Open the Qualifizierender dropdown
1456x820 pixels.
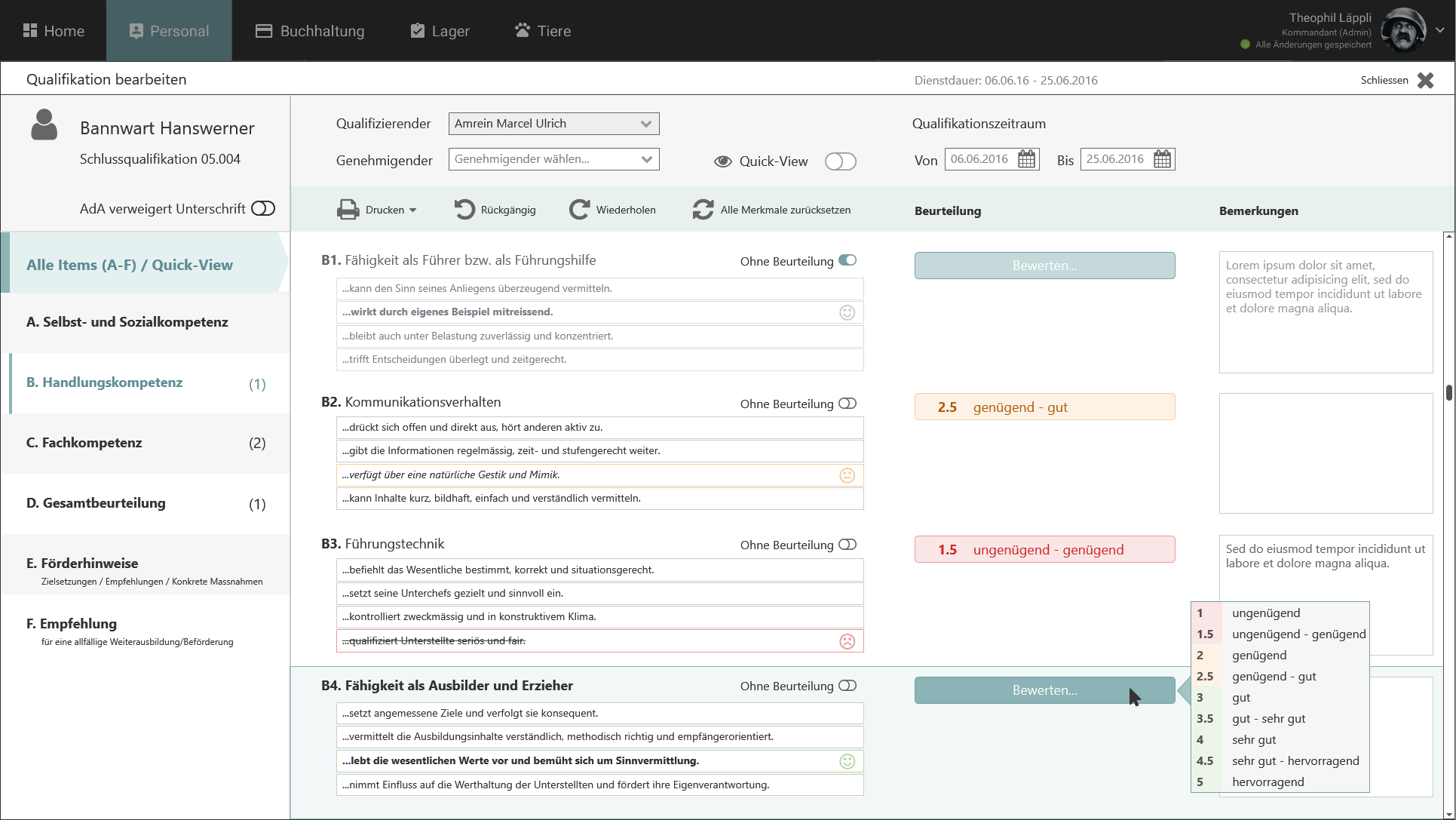[554, 124]
